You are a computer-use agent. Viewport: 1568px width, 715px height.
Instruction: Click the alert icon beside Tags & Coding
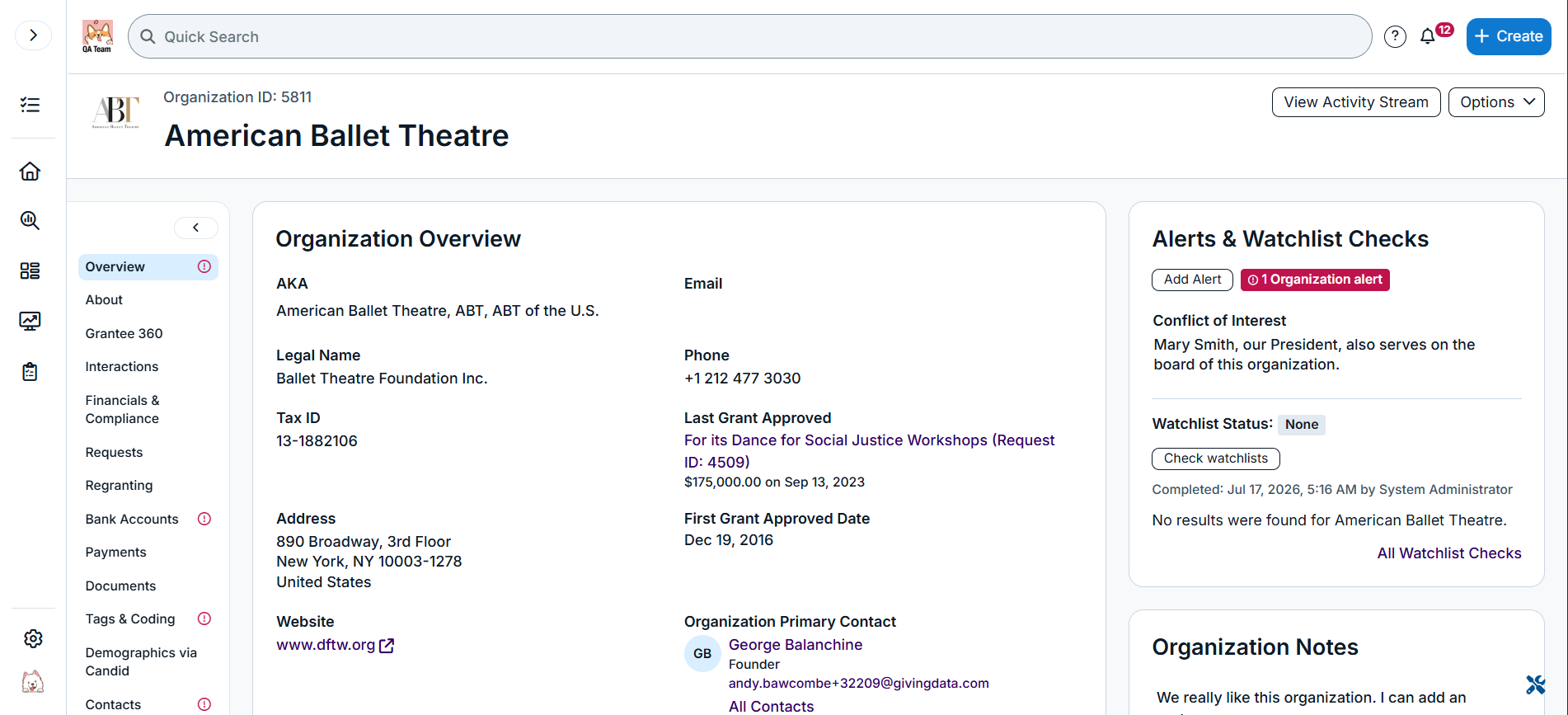(204, 619)
